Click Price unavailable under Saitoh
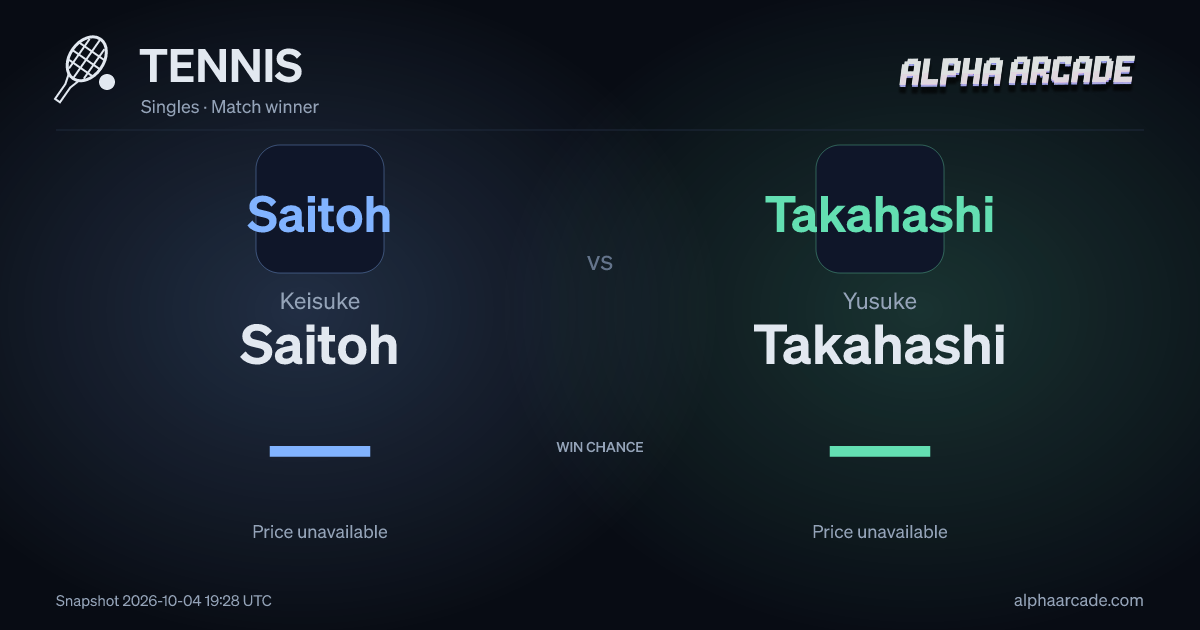1200x630 pixels. pyautogui.click(x=320, y=532)
